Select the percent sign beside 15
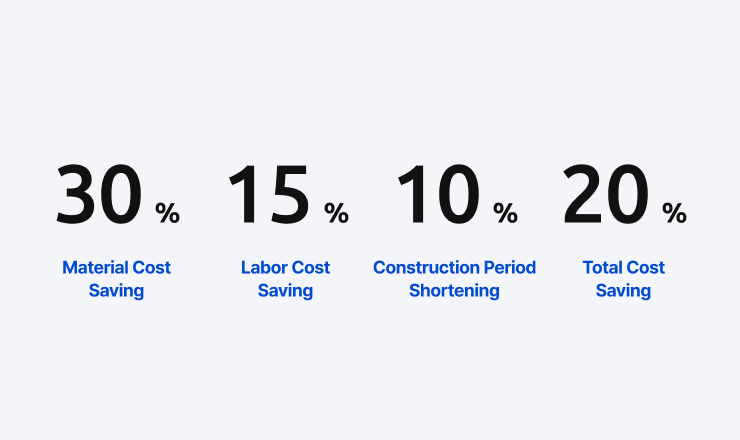 point(336,213)
